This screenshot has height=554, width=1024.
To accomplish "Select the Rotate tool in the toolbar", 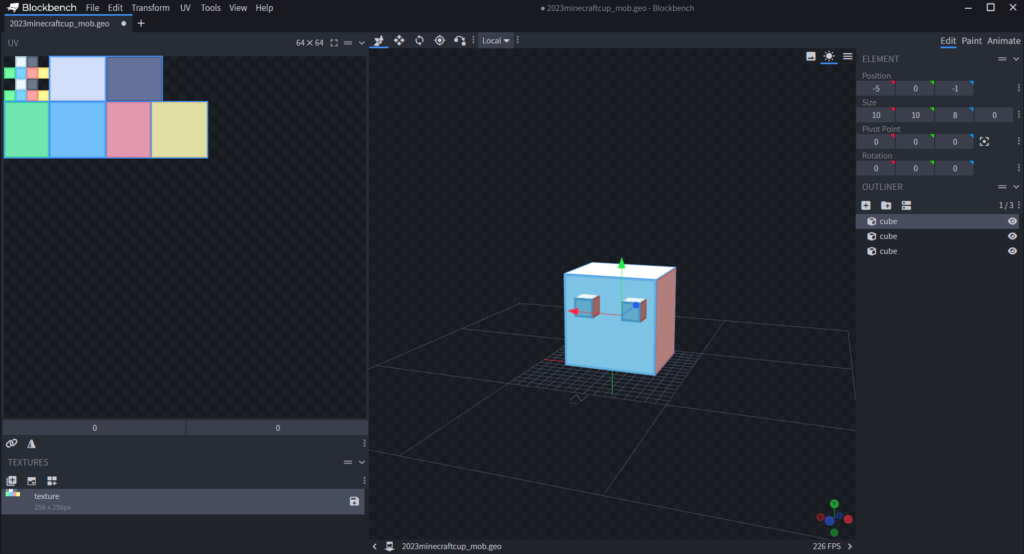I will point(419,40).
